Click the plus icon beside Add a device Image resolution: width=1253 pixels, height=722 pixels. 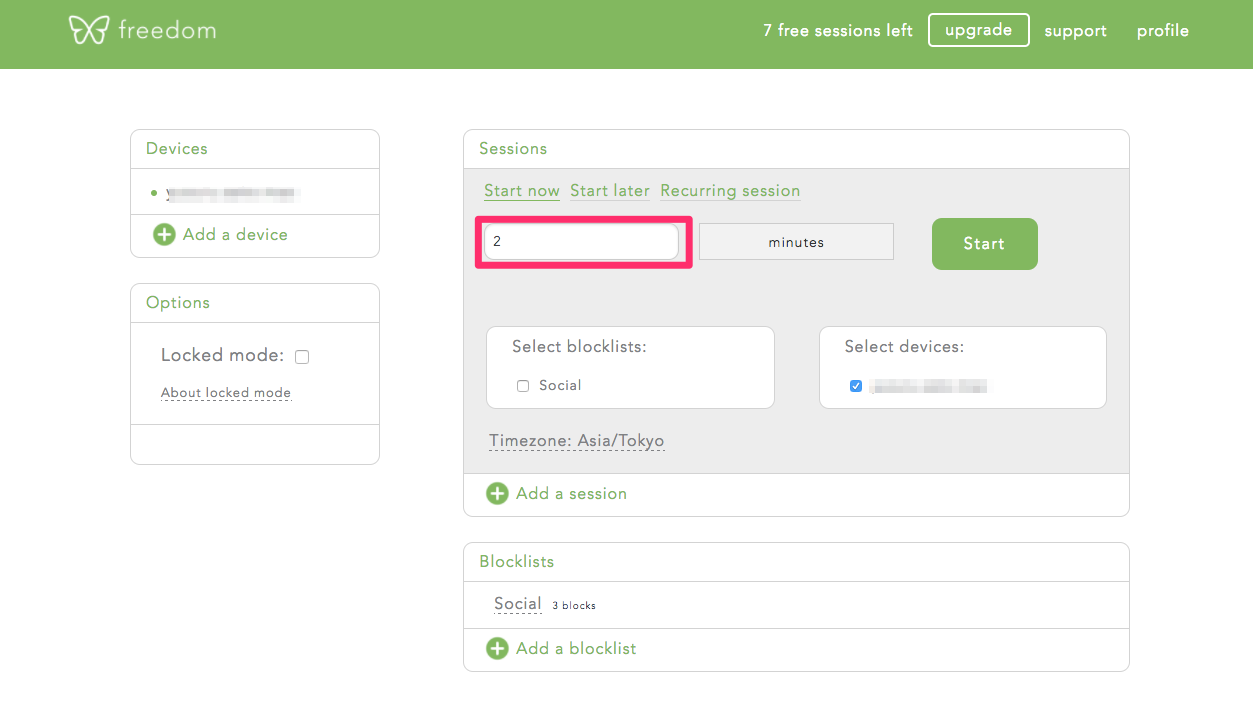[x=163, y=235]
